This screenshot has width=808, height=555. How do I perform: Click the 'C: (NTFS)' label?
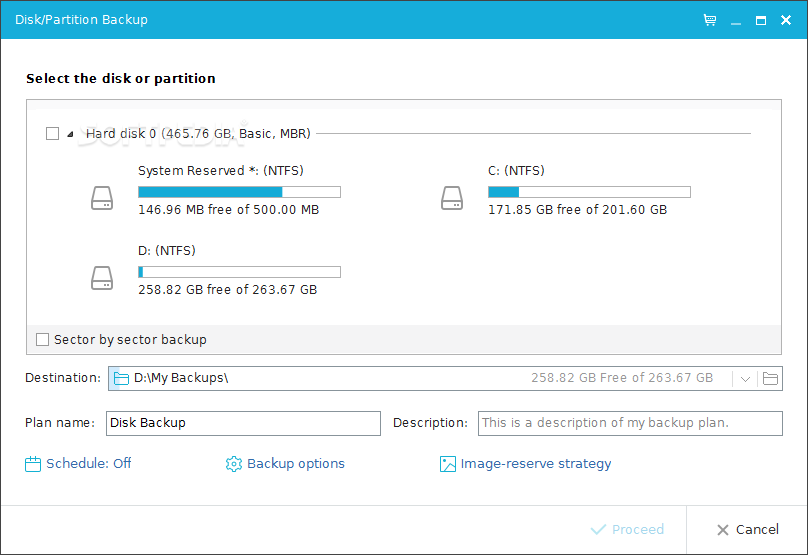point(516,171)
